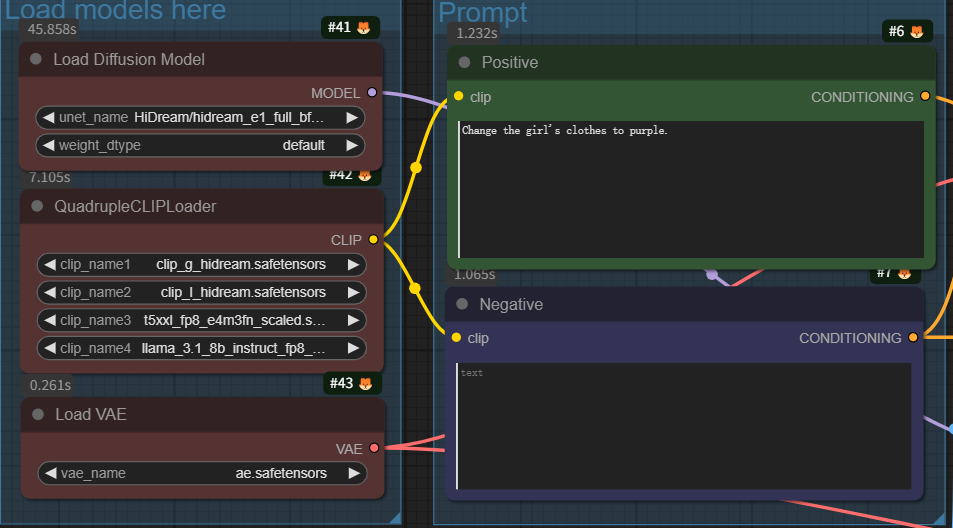This screenshot has width=953, height=528.
Task: Click the Prompt group title
Action: [483, 12]
